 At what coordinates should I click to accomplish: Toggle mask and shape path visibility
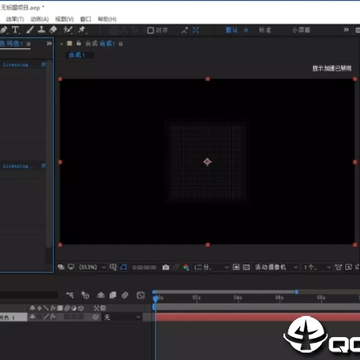[124, 267]
